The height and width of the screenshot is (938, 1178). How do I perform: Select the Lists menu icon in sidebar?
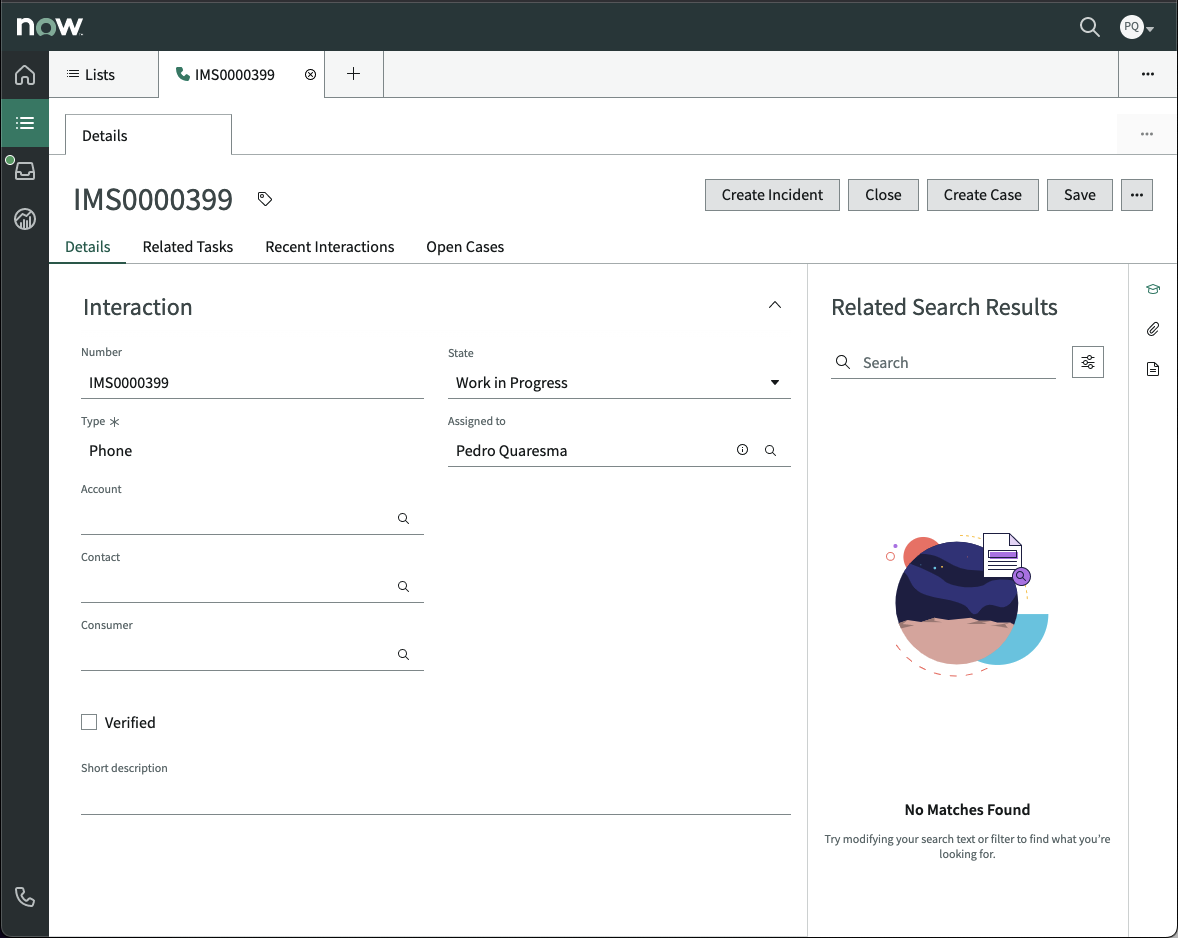pyautogui.click(x=24, y=122)
